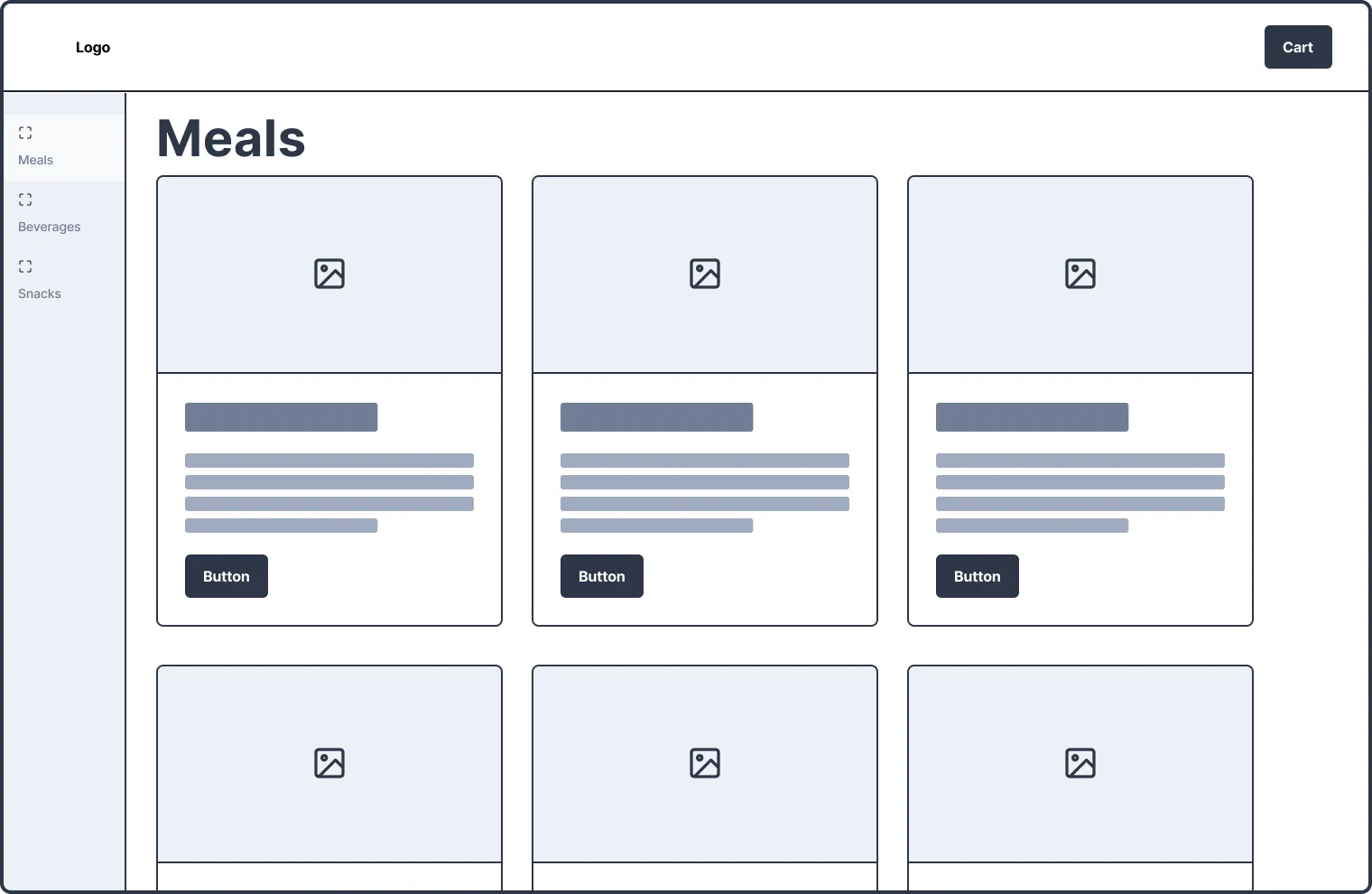
Task: Click the image placeholder icon on third meal card
Action: tap(1080, 274)
